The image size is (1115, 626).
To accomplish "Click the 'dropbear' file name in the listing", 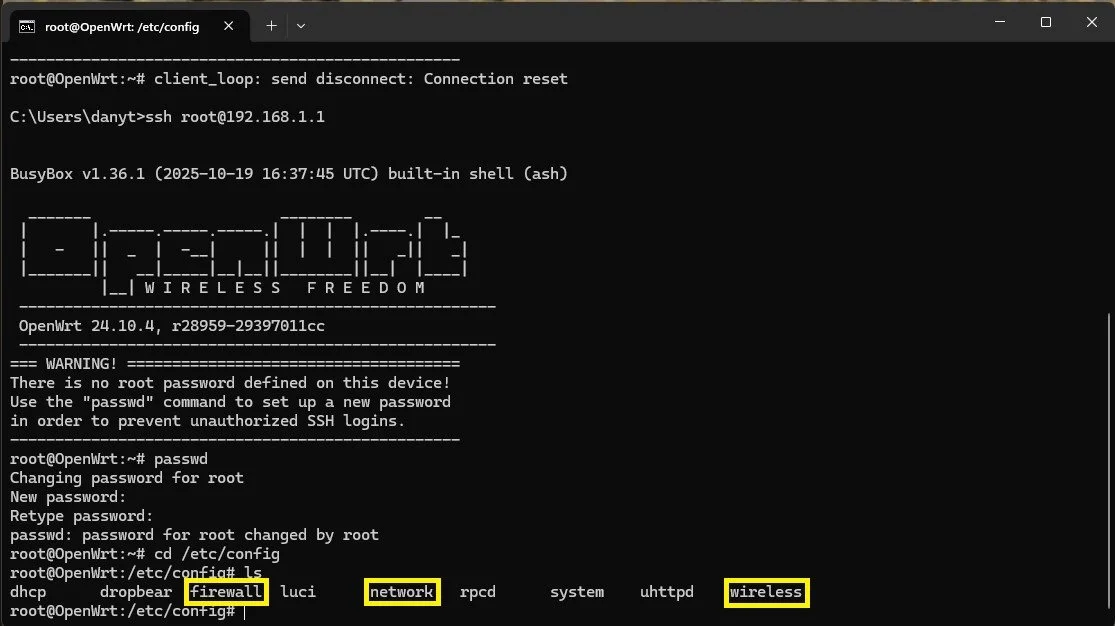I will coord(136,592).
